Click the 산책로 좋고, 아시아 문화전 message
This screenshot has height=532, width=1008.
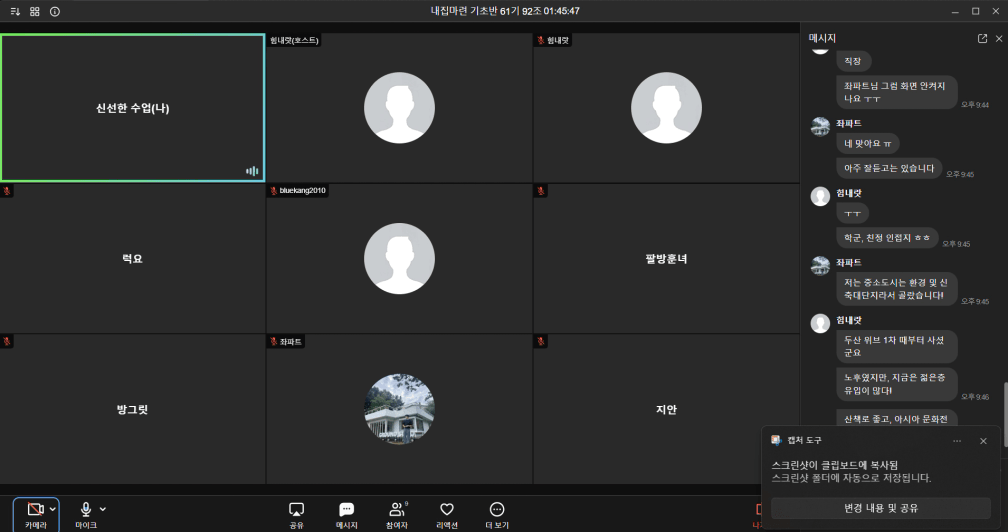(x=897, y=418)
